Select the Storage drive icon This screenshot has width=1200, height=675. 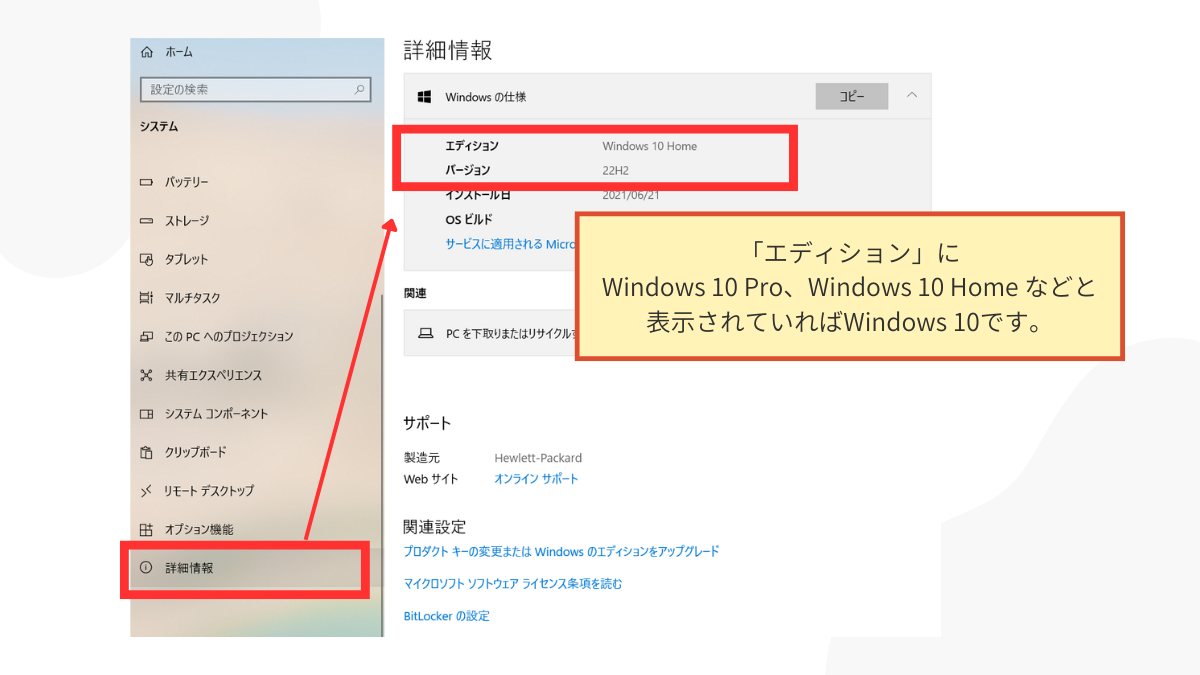click(x=146, y=221)
